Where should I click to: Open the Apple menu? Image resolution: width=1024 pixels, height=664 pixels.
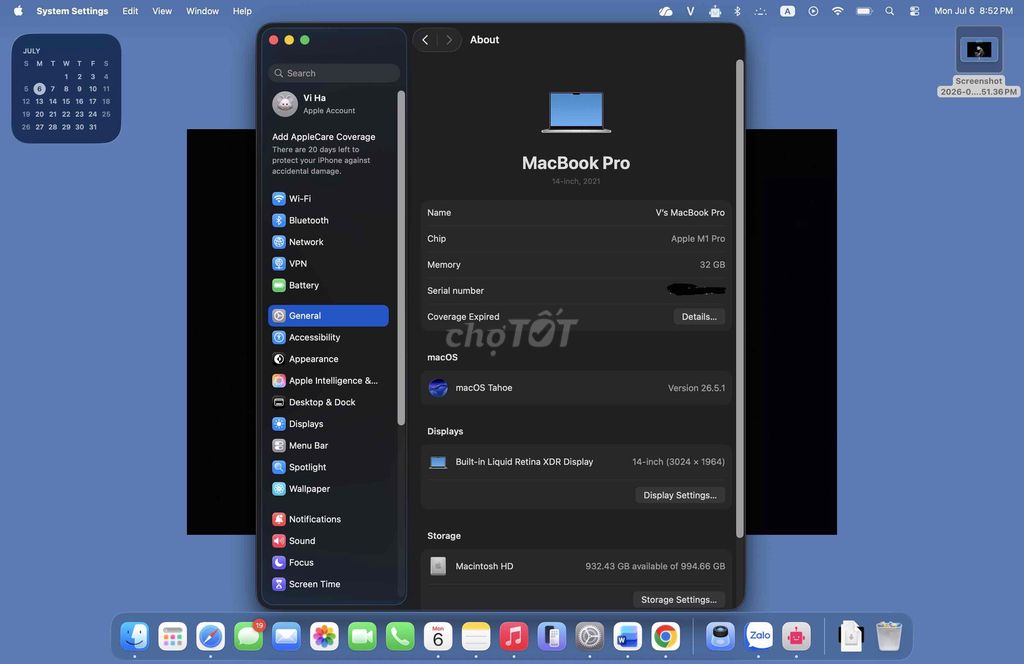click(18, 11)
